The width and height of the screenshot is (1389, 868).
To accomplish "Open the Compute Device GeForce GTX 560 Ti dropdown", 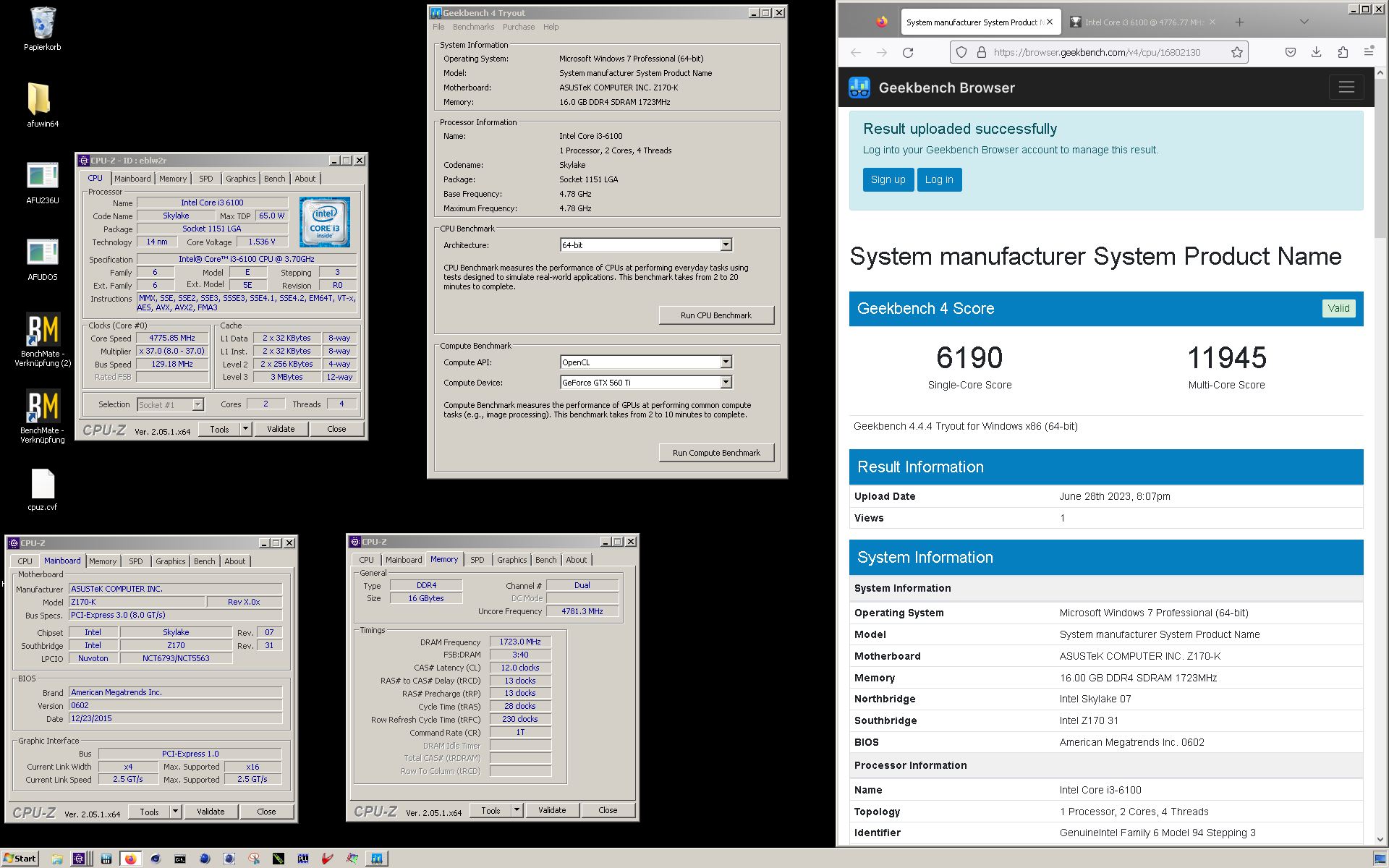I will (x=726, y=383).
